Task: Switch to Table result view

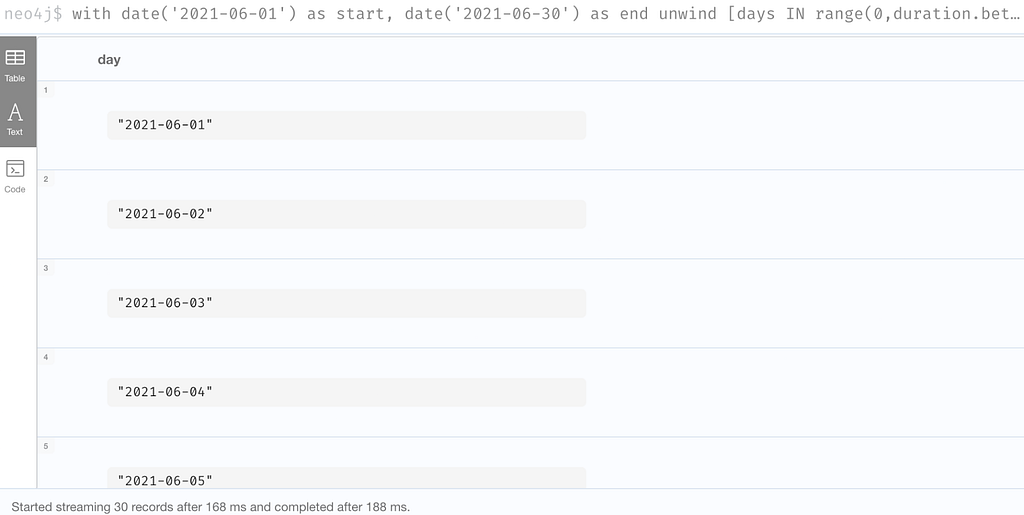Action: pyautogui.click(x=15, y=65)
